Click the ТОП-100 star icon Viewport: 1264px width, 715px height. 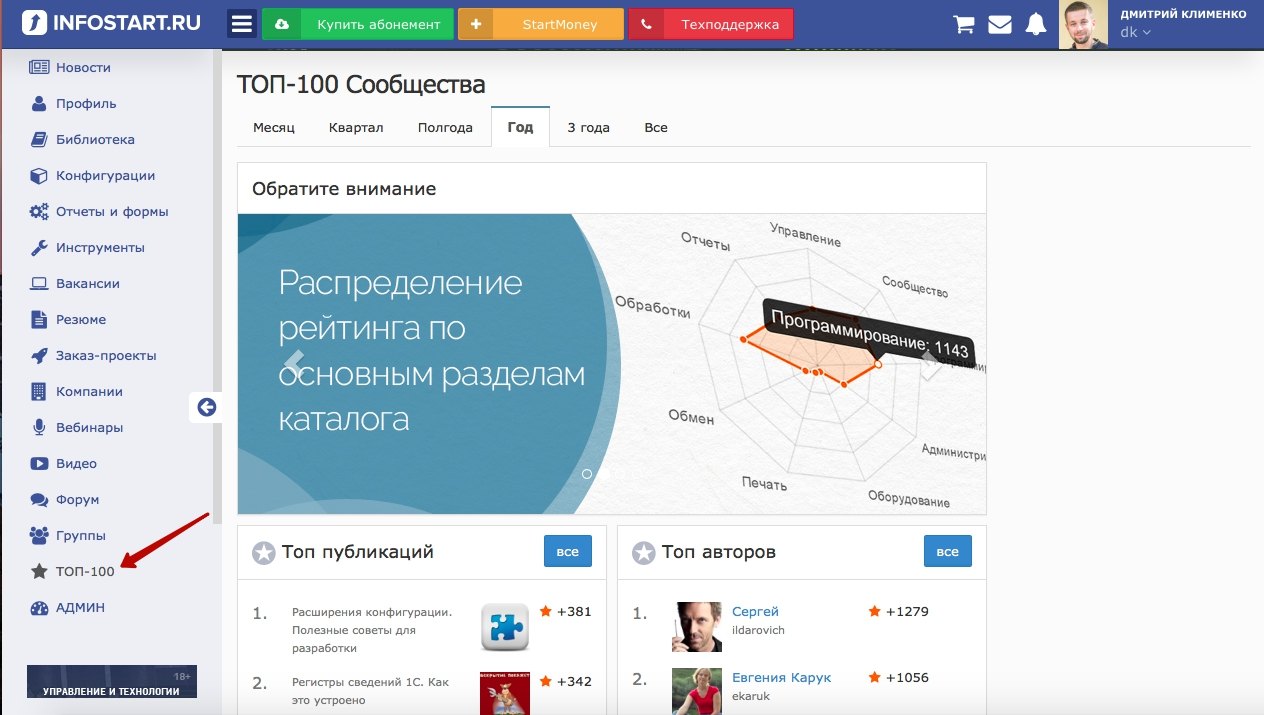(x=39, y=571)
